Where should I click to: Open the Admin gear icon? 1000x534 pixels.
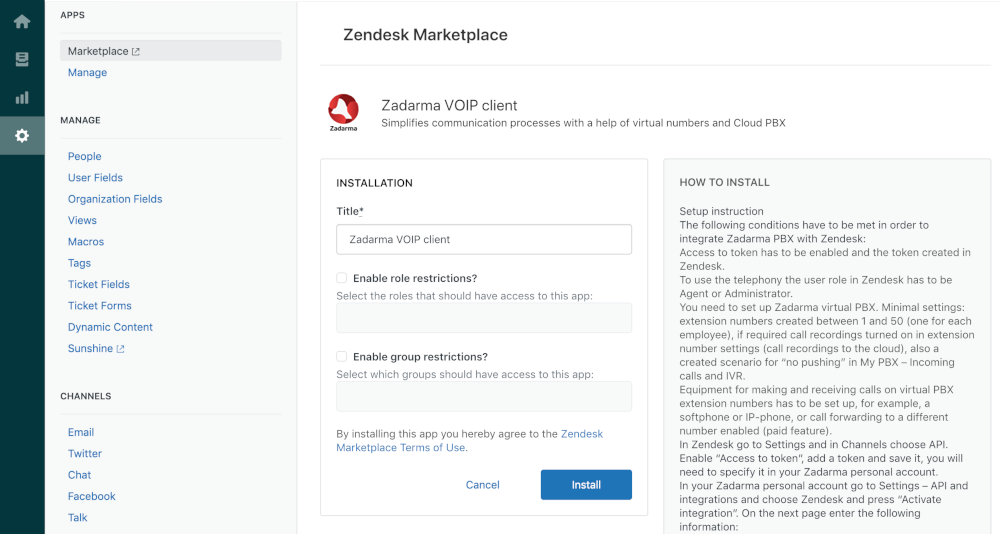pyautogui.click(x=22, y=135)
